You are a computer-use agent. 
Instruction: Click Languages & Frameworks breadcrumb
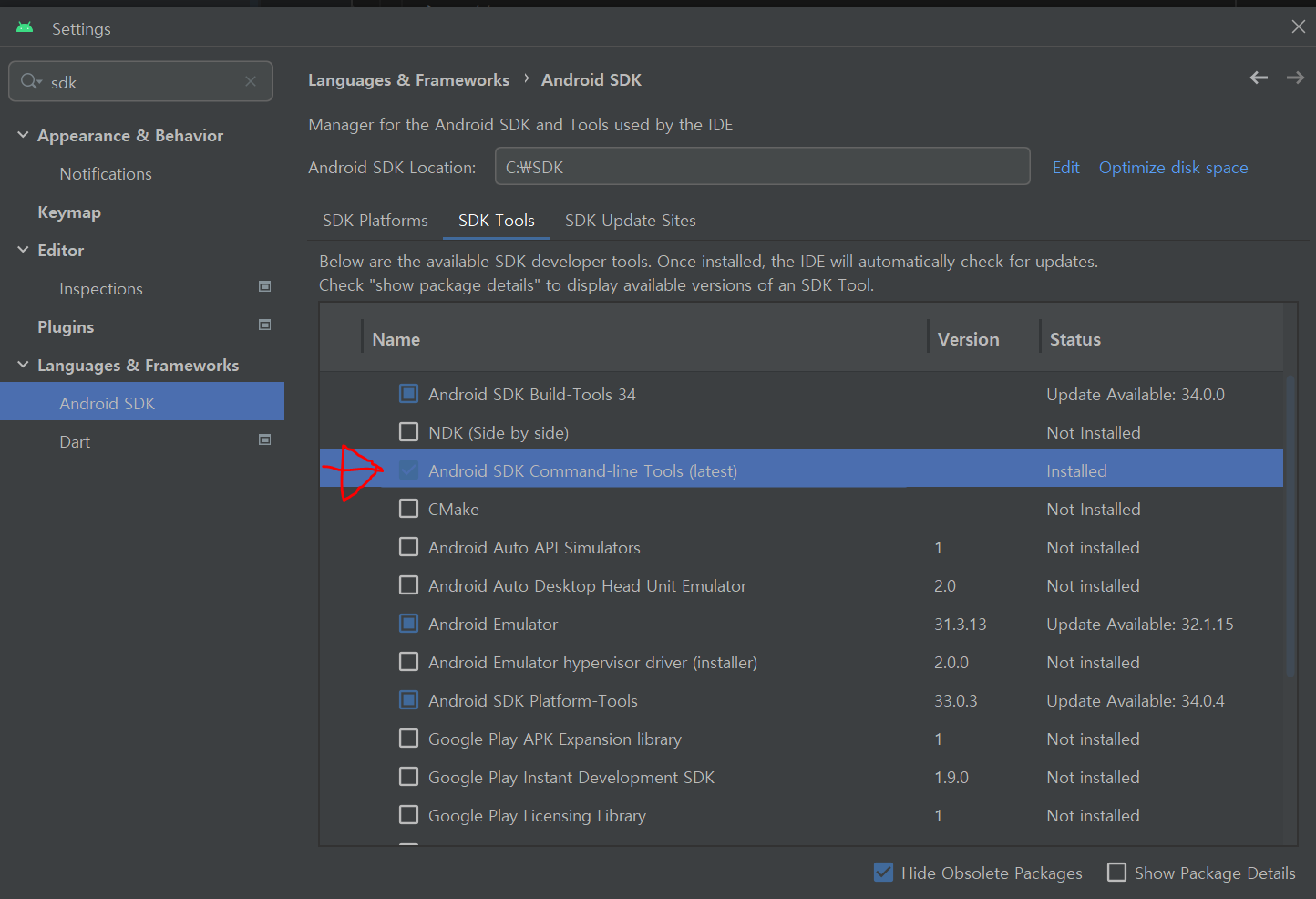pyautogui.click(x=408, y=80)
